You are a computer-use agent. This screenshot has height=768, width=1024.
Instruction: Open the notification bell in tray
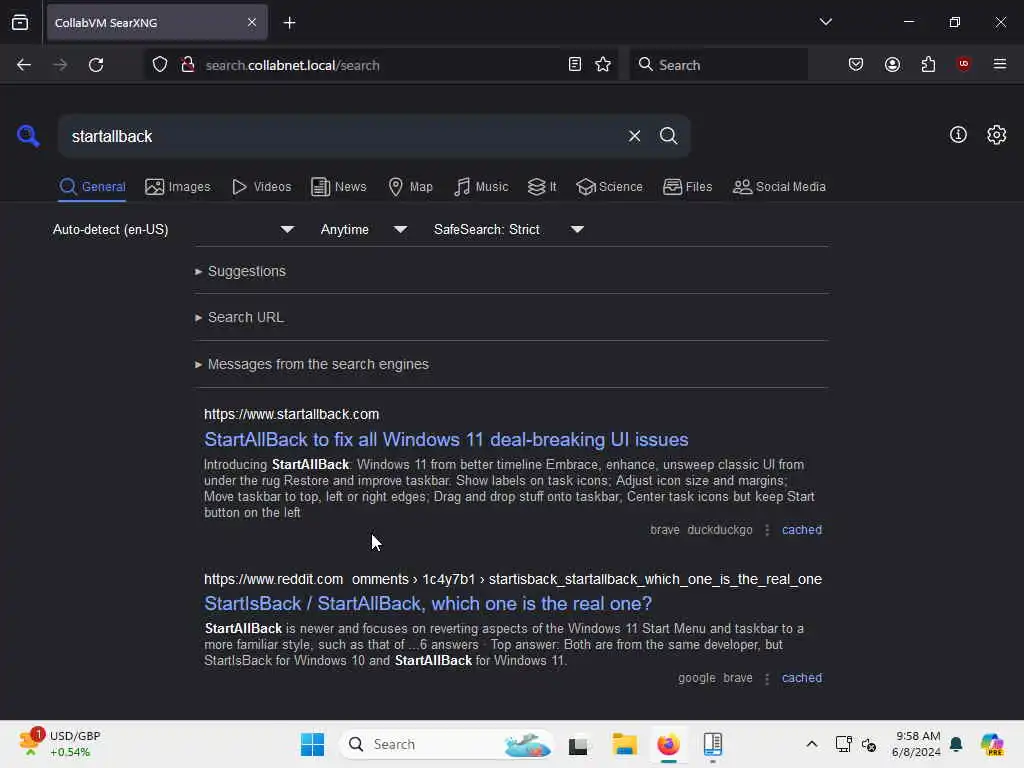click(956, 744)
